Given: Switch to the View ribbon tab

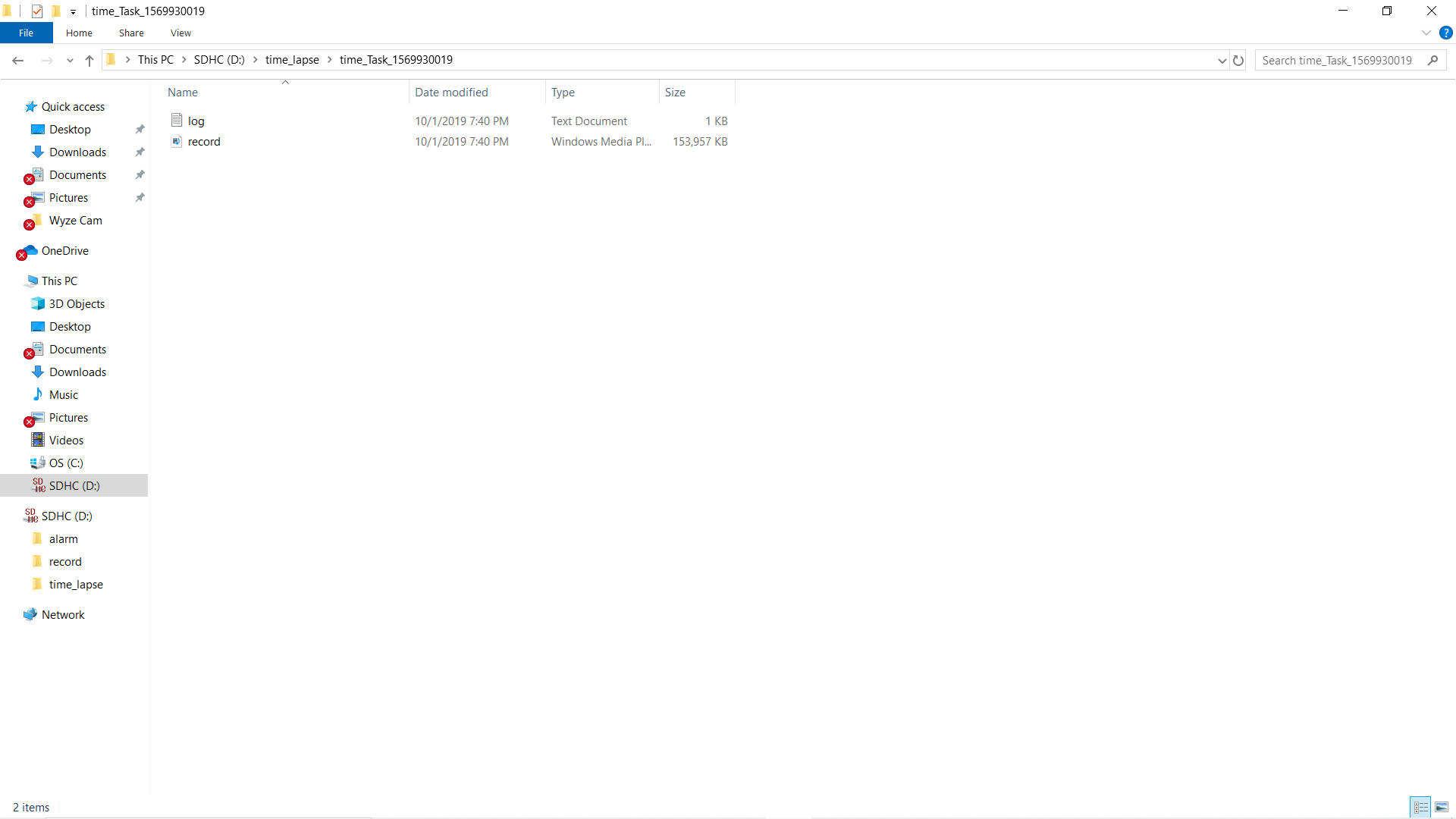Looking at the screenshot, I should coord(180,33).
